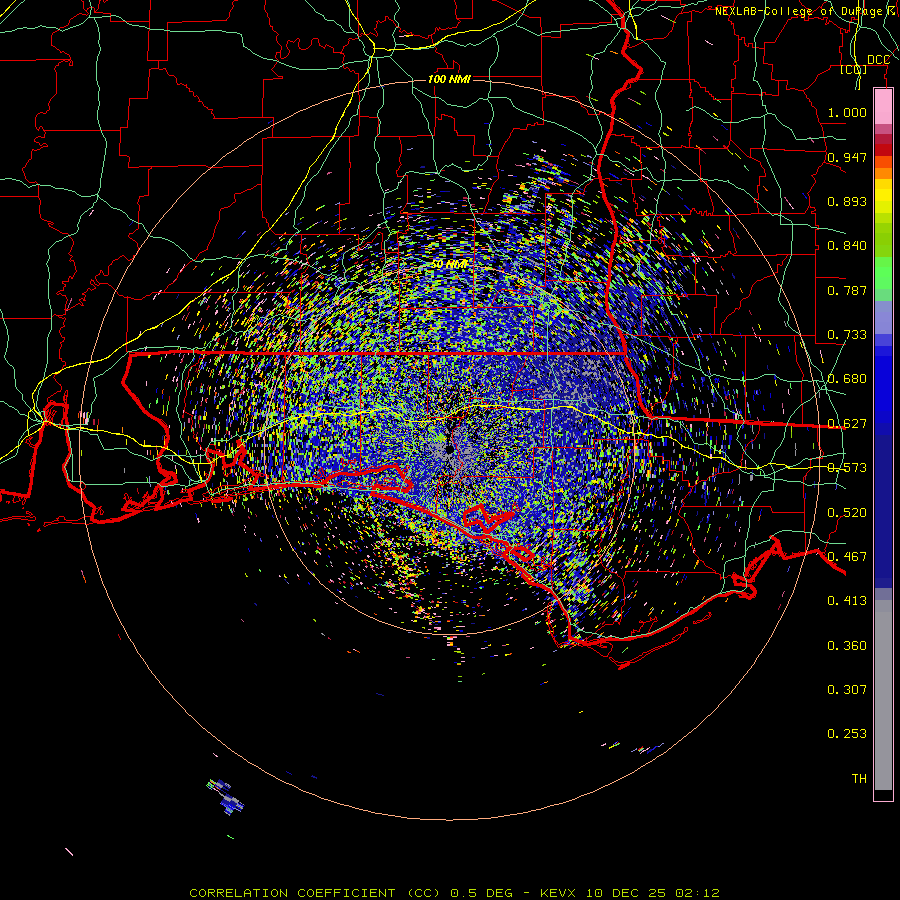900x900 pixels.
Task: Click the 50 NMI range ring label
Action: pyautogui.click(x=449, y=265)
